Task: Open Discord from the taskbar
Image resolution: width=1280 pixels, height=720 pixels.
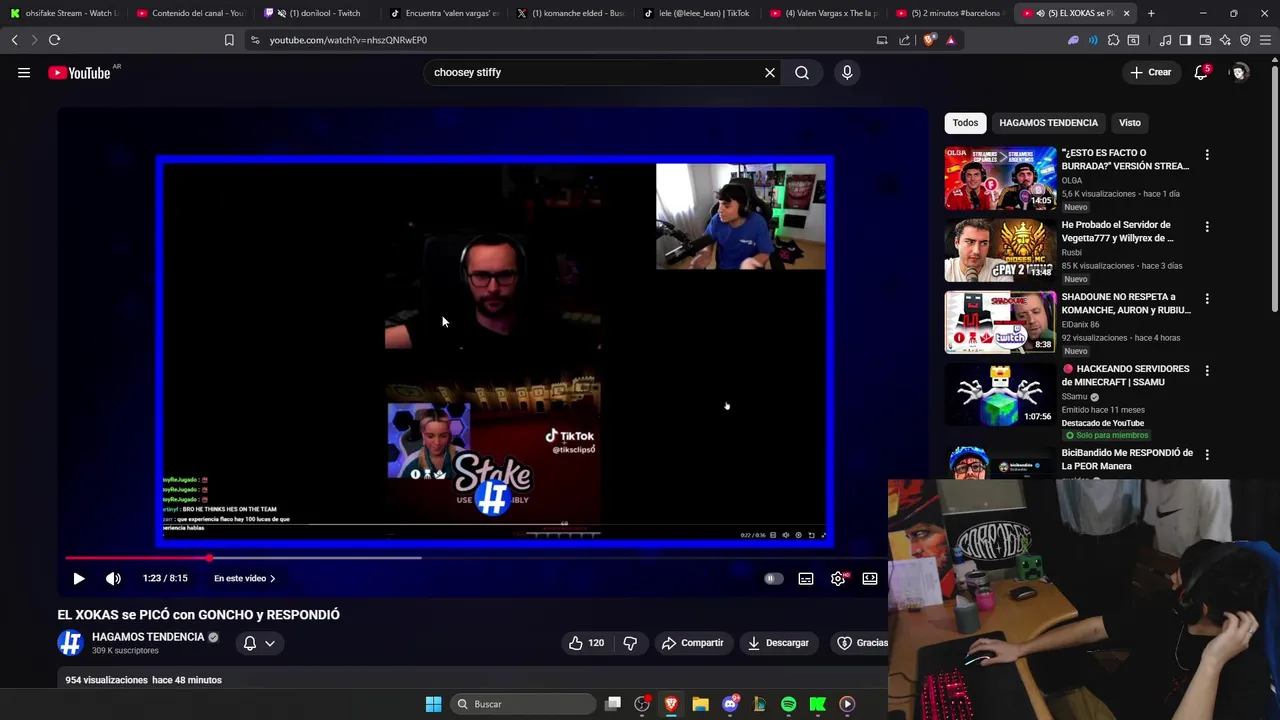Action: coord(730,704)
